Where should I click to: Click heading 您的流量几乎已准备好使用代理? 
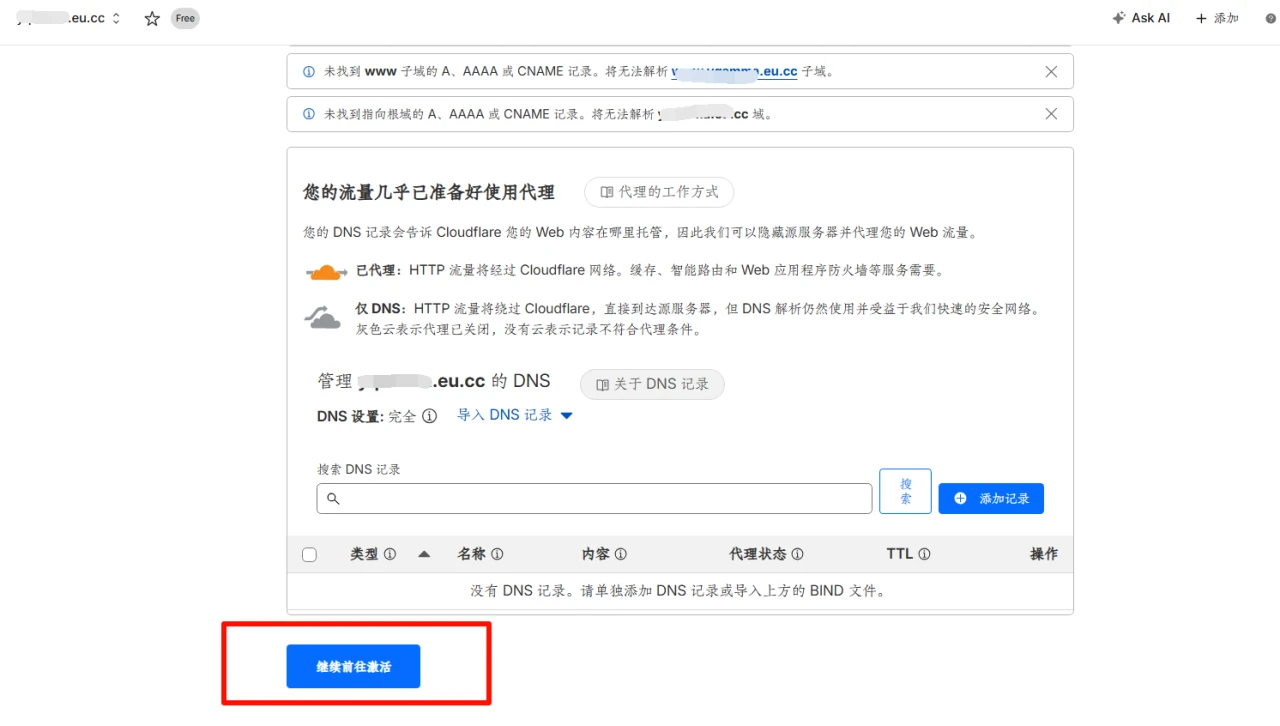tap(429, 192)
